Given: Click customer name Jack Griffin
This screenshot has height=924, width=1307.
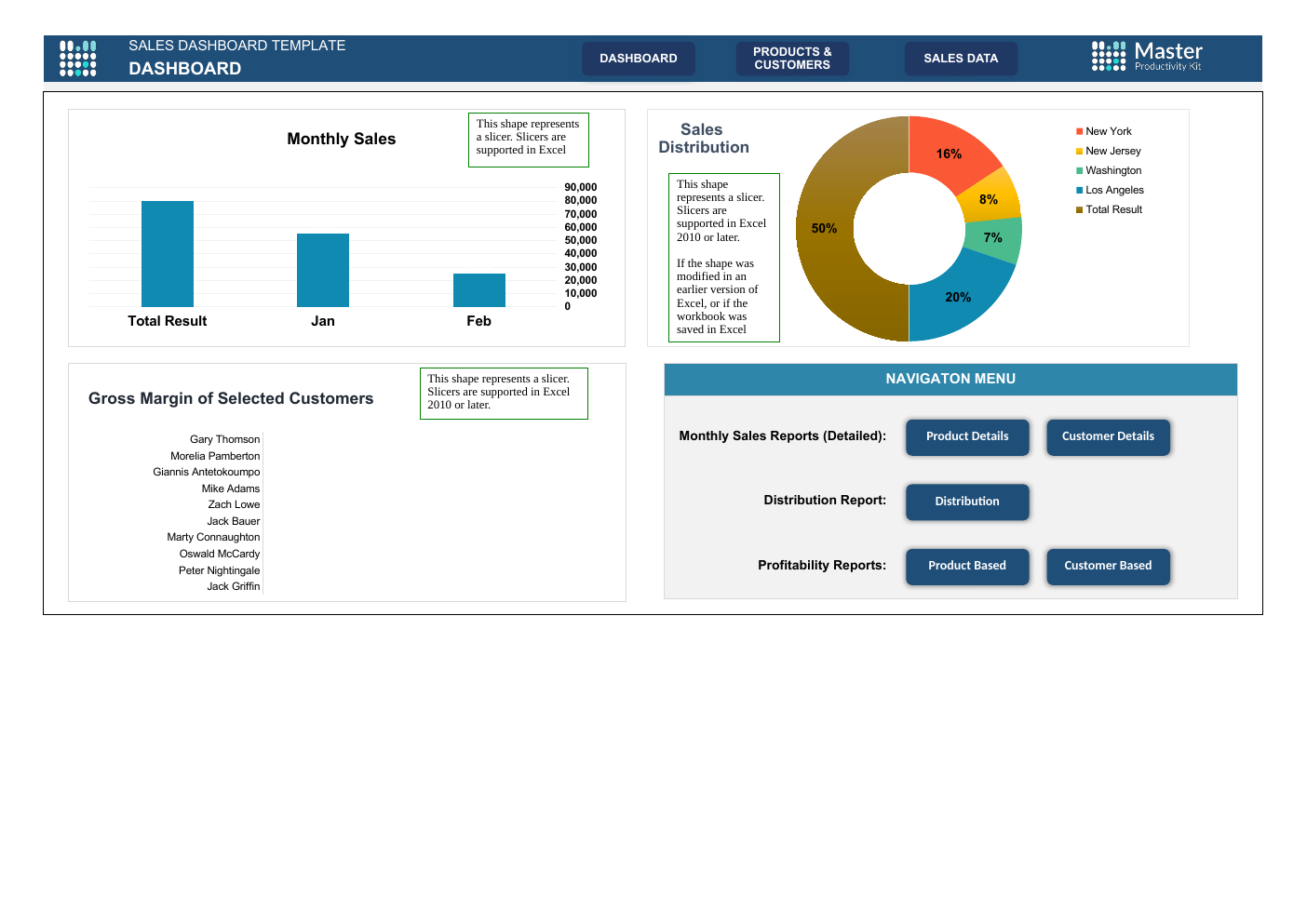Looking at the screenshot, I should 234,586.
